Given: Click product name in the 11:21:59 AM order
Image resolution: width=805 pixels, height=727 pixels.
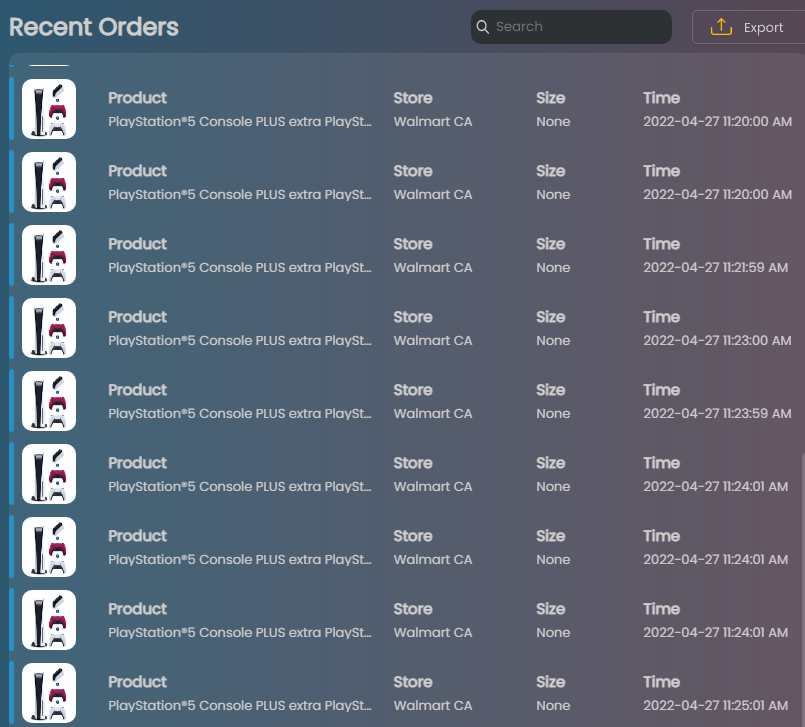Looking at the screenshot, I should pyautogui.click(x=240, y=267).
